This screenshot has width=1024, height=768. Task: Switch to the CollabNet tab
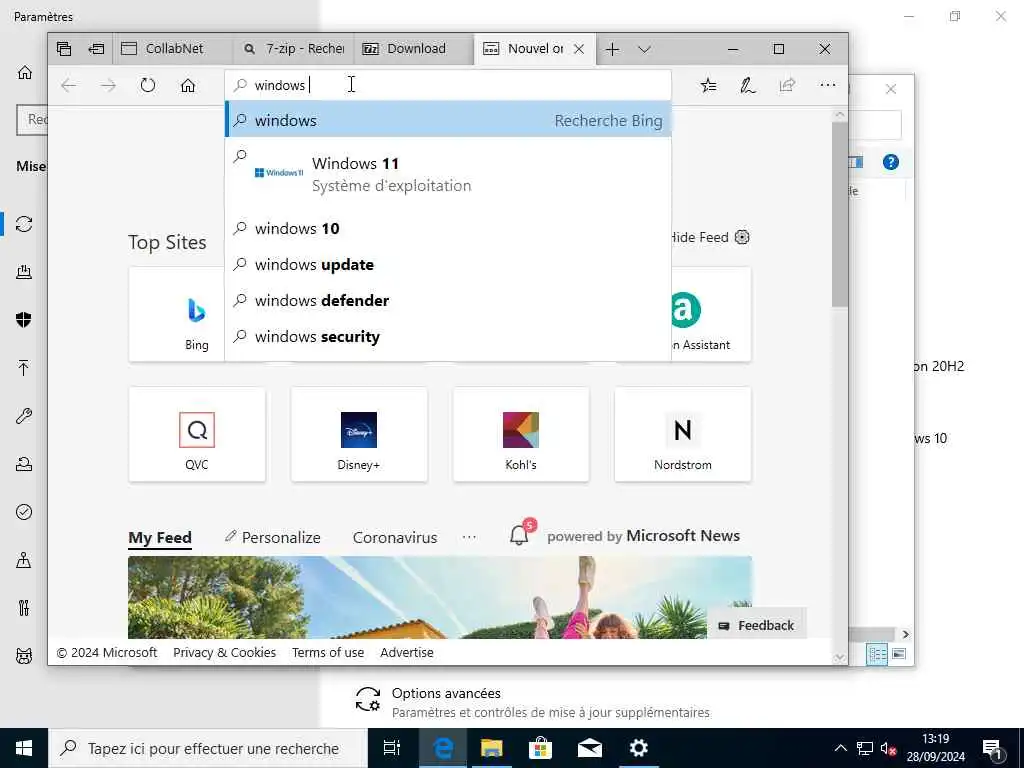pos(172,49)
